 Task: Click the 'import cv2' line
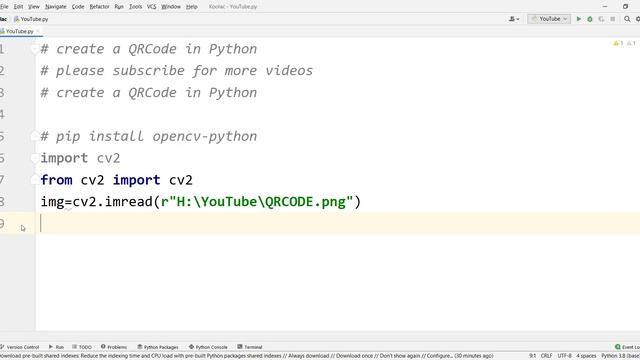point(80,158)
